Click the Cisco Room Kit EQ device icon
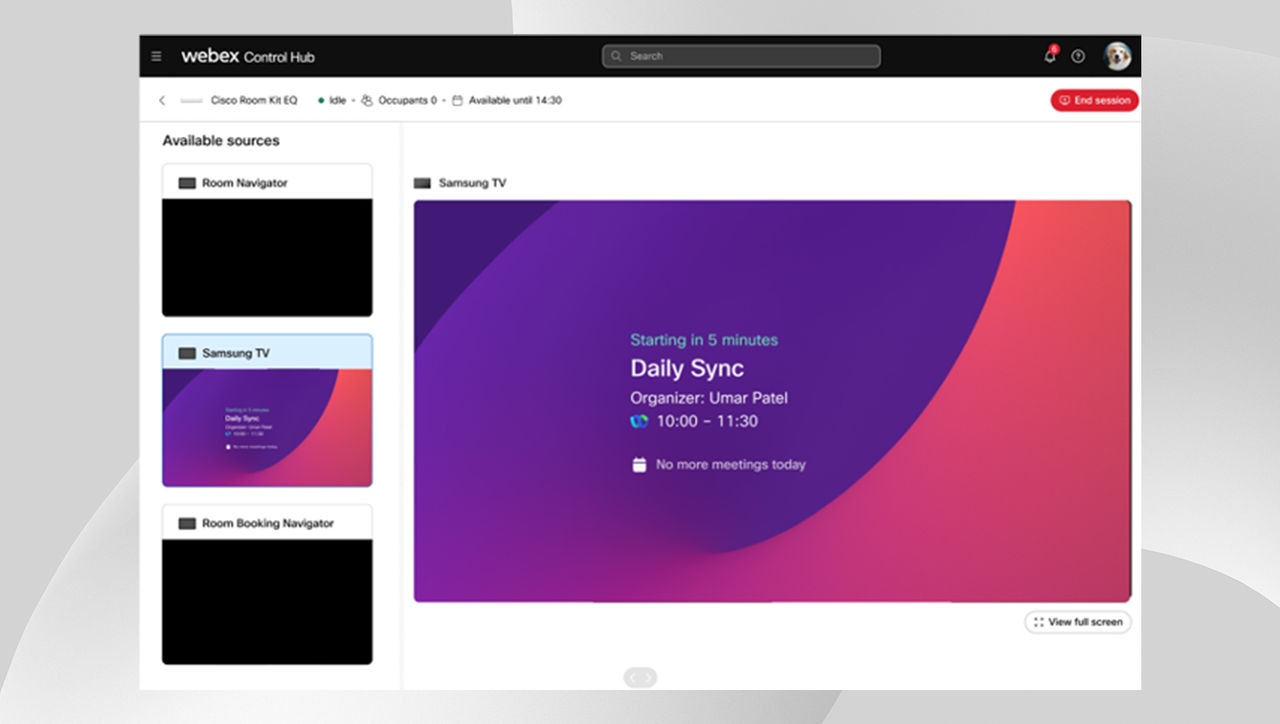The width and height of the screenshot is (1280, 724). (191, 101)
